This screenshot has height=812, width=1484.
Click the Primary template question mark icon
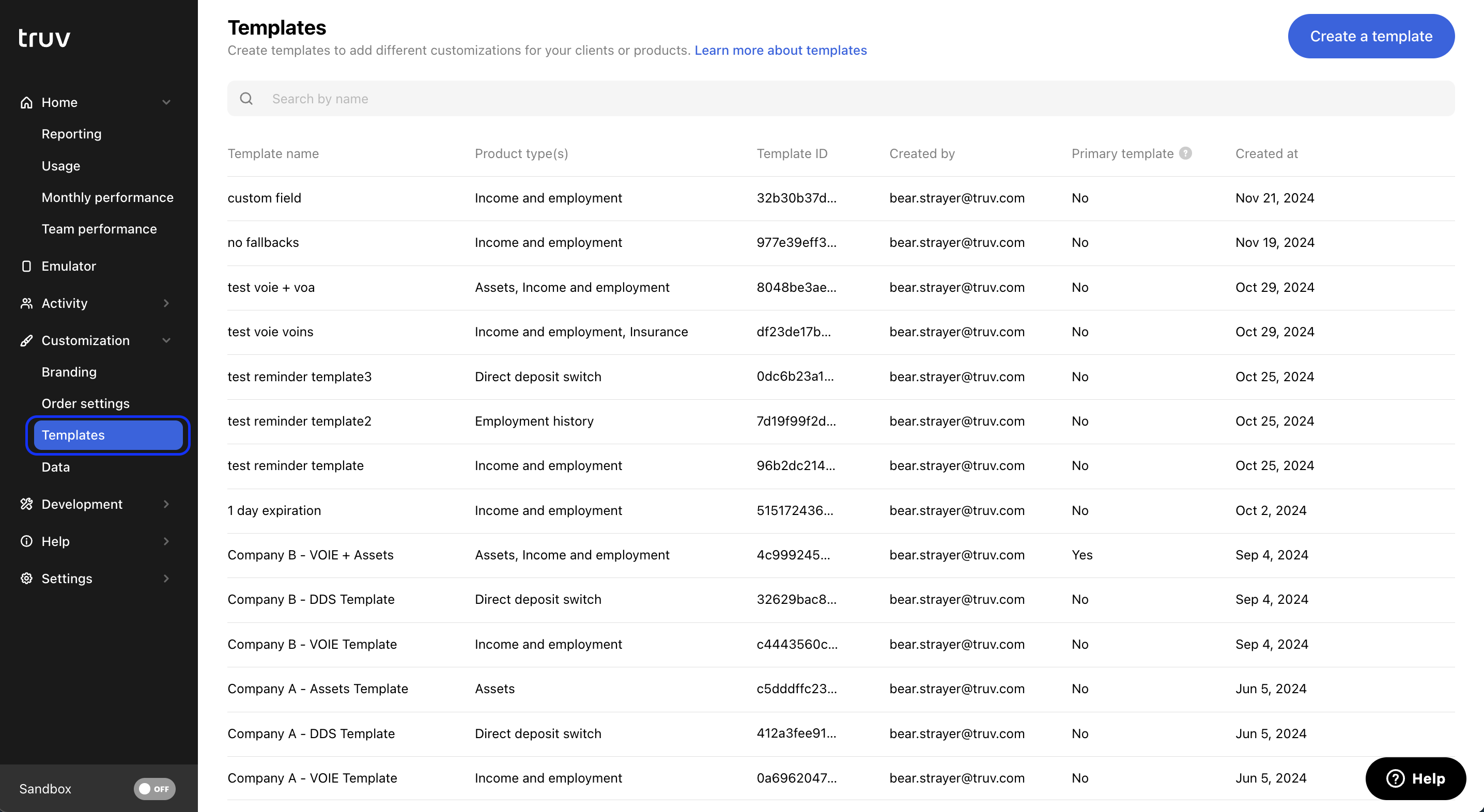(1185, 153)
